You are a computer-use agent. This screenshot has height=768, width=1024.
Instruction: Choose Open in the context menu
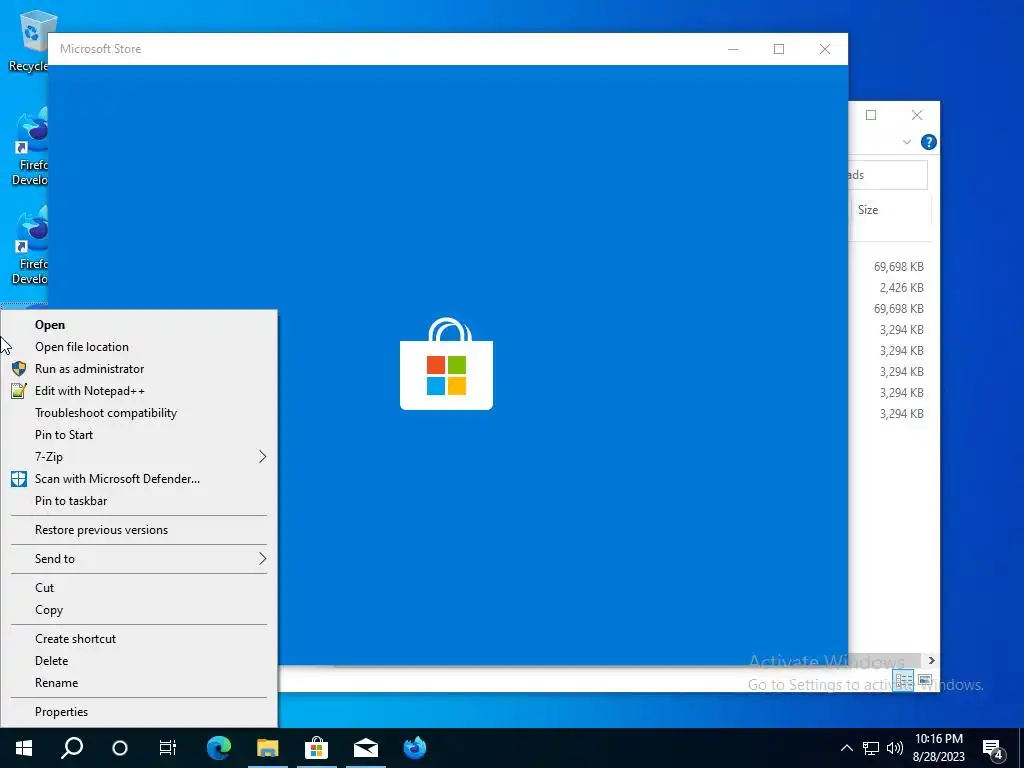(x=50, y=325)
